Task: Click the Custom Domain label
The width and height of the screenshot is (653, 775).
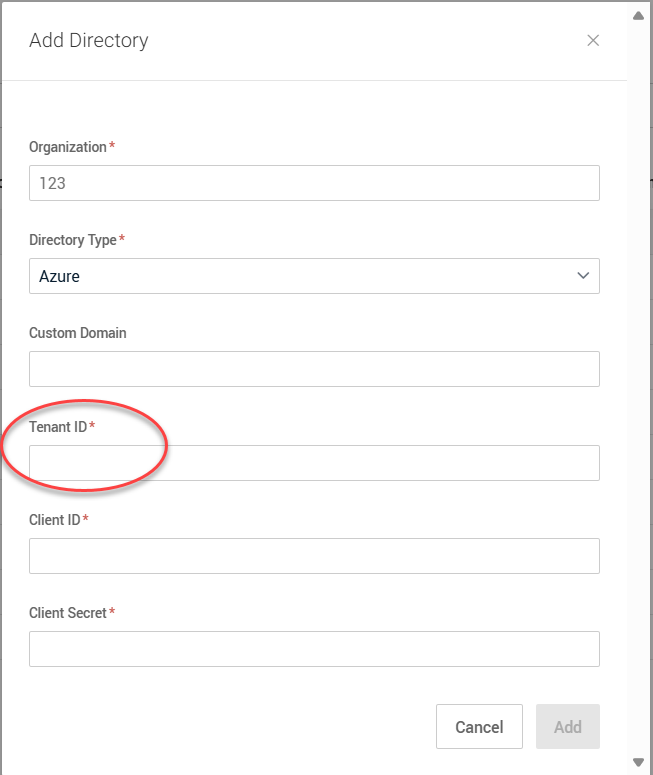Action: [78, 333]
